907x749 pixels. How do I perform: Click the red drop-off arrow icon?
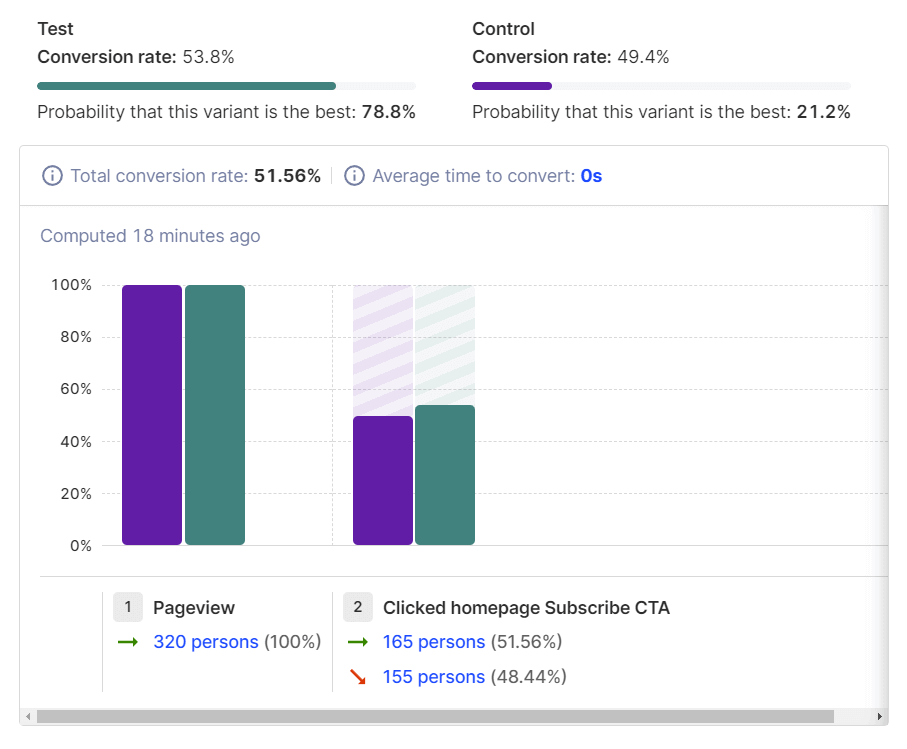[358, 677]
